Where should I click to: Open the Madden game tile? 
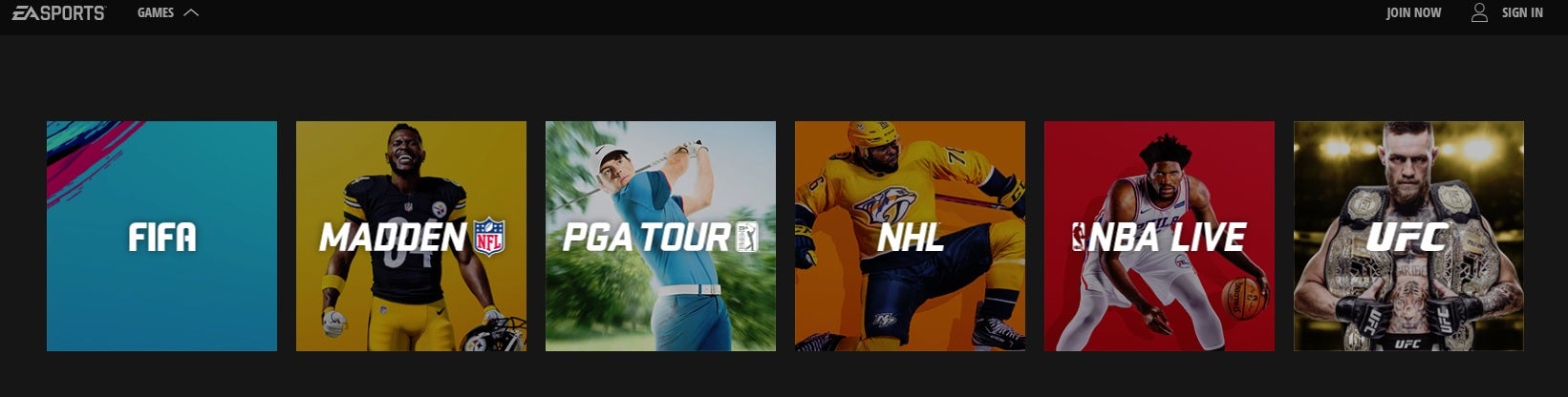(x=411, y=236)
